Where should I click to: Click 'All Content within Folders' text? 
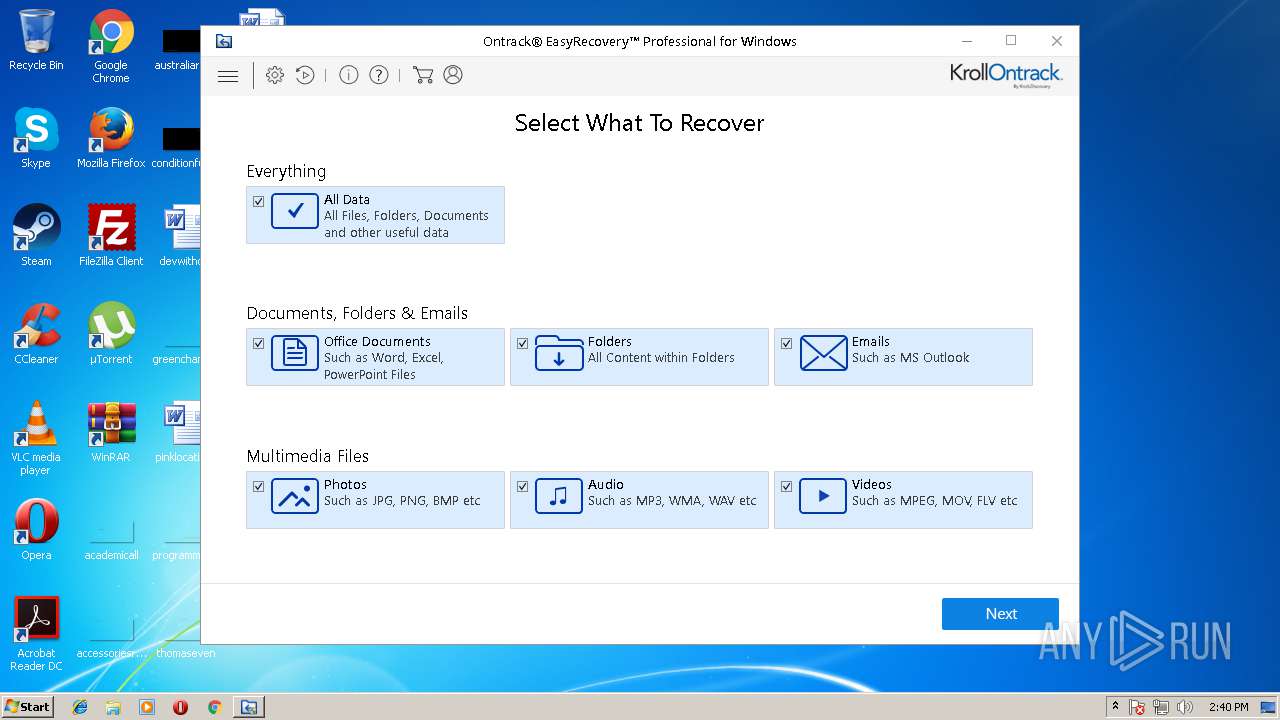click(x=661, y=357)
